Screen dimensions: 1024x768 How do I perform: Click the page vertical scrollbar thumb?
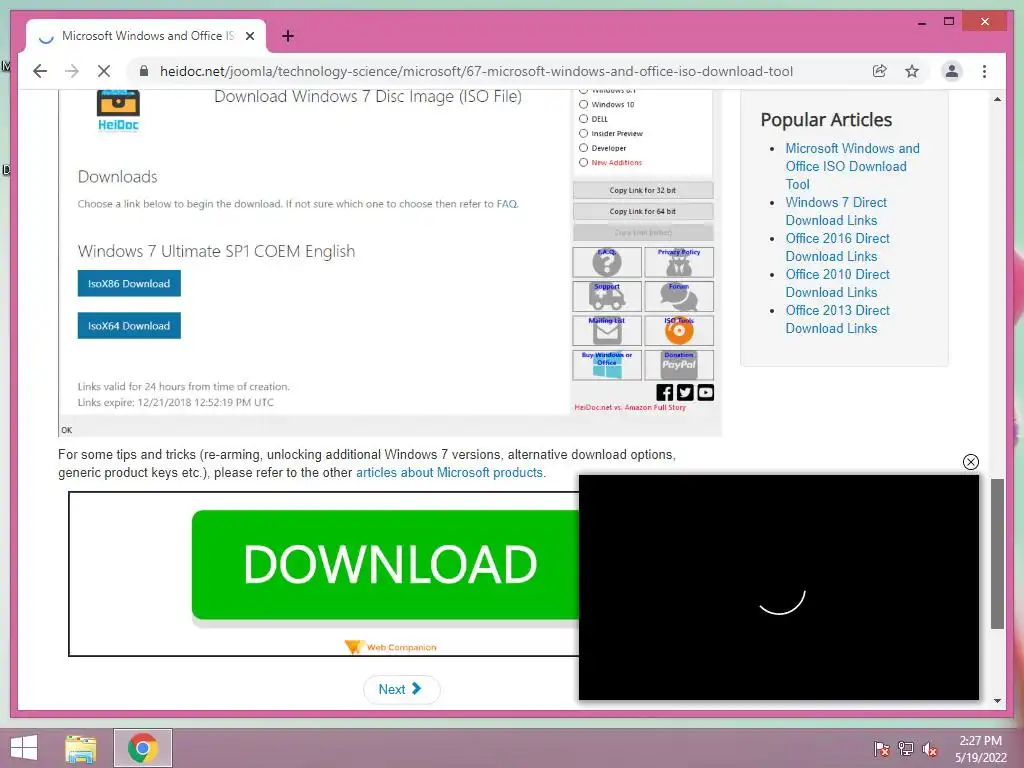(997, 554)
